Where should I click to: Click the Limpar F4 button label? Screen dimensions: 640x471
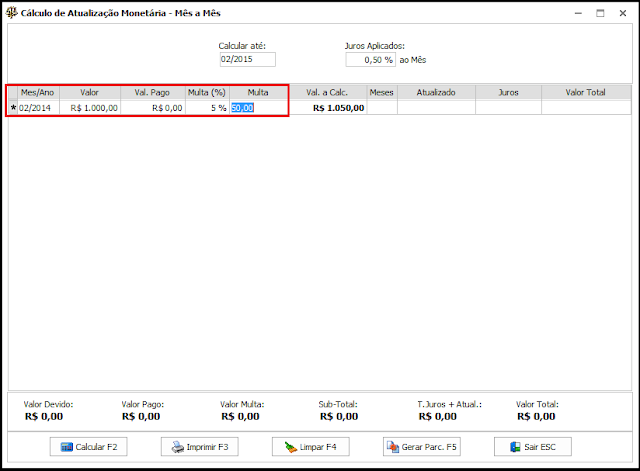[318, 447]
